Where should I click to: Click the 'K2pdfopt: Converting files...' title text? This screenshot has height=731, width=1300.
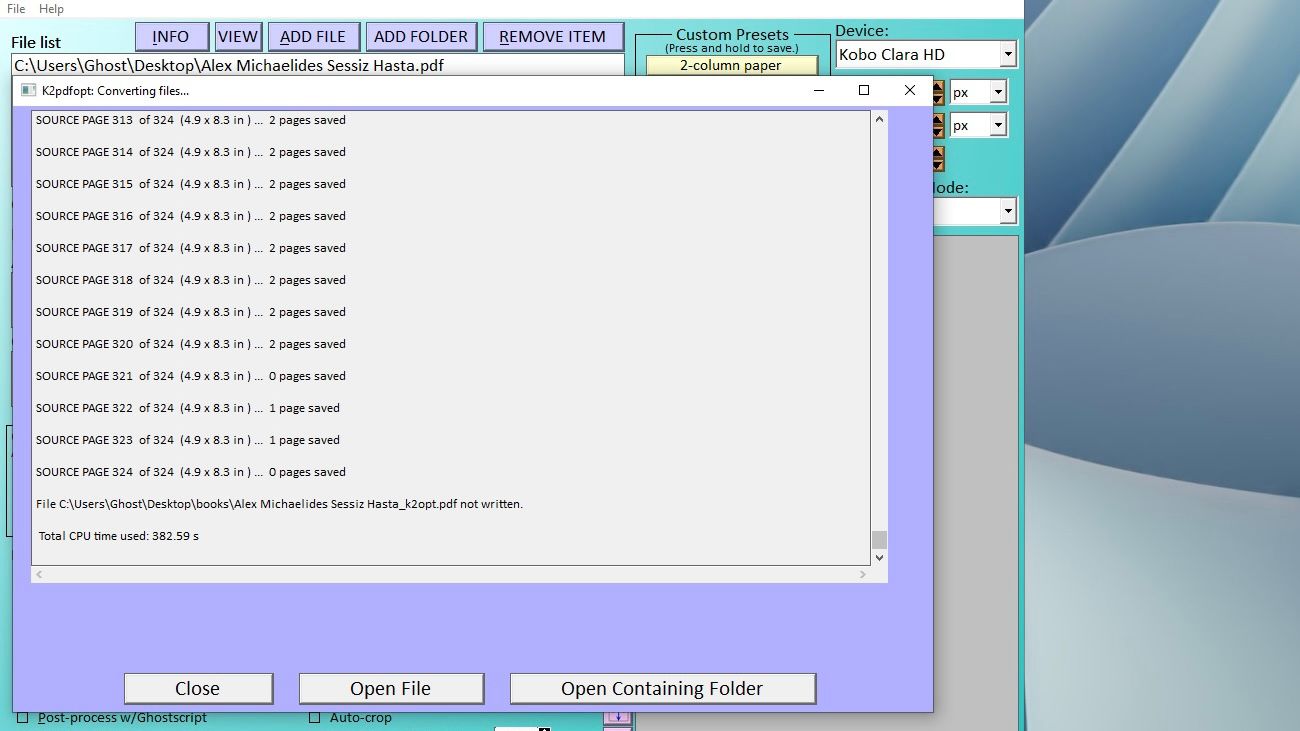[x=115, y=90]
